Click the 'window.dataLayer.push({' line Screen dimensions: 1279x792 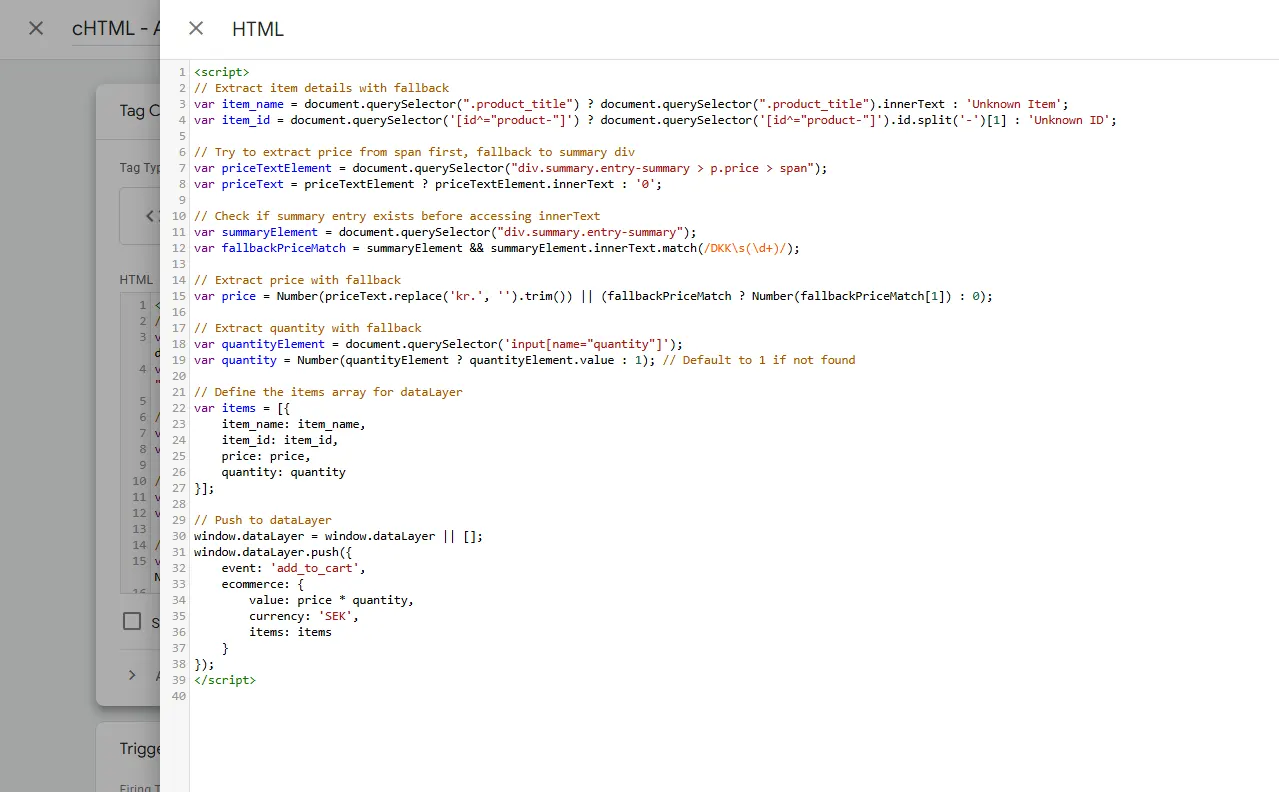273,552
